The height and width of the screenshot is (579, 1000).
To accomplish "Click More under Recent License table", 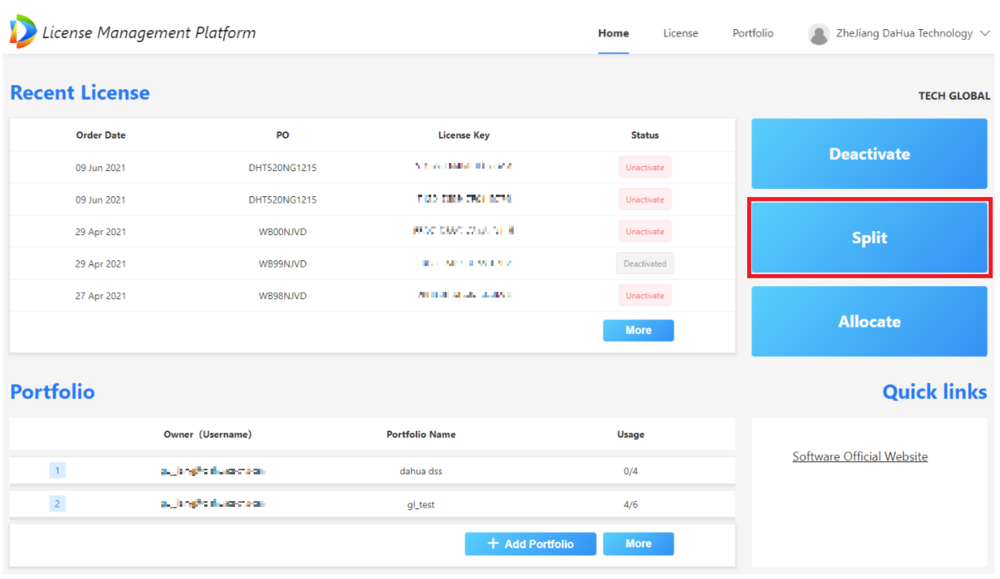I will (638, 330).
